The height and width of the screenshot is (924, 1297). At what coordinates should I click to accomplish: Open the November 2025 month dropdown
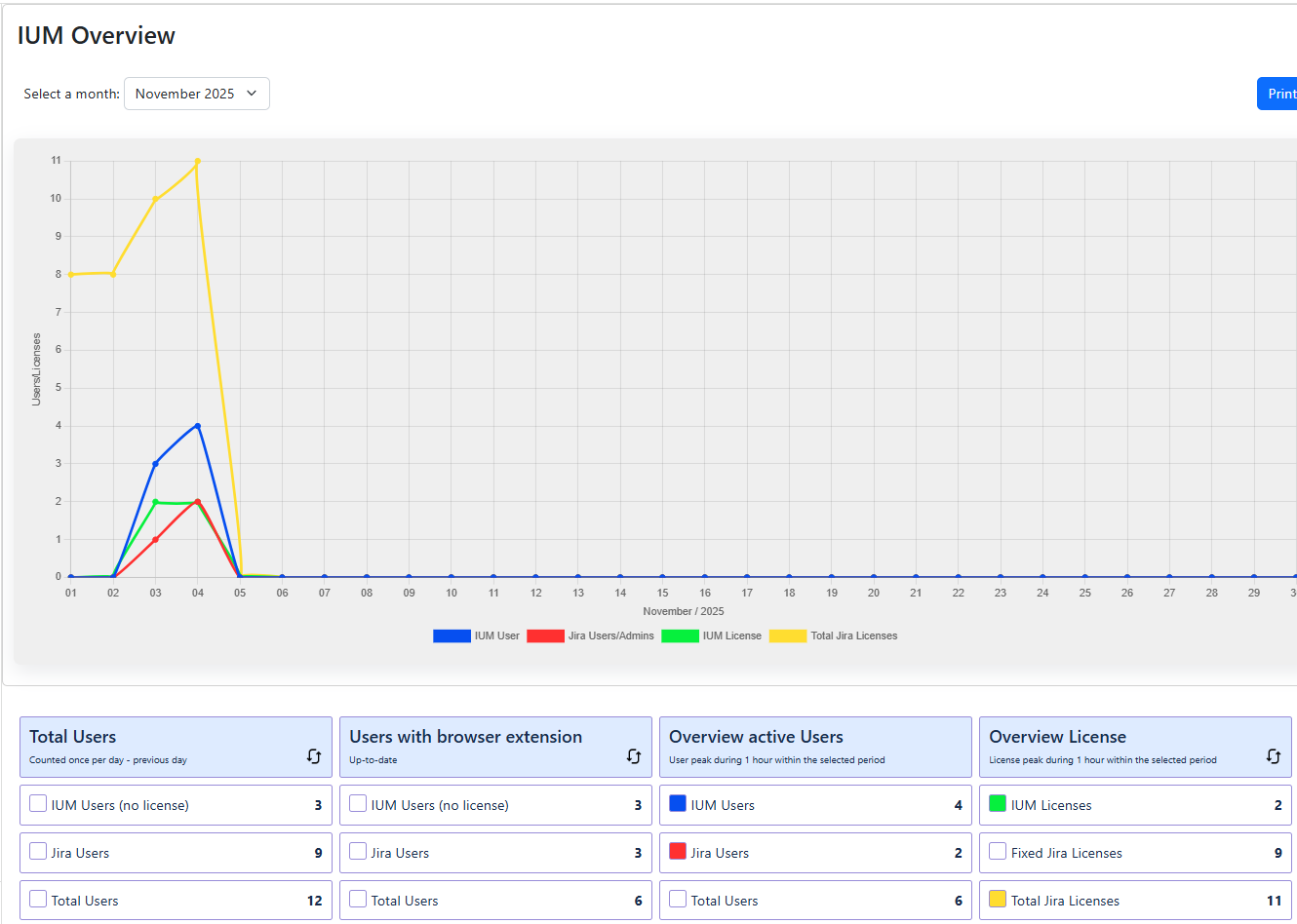coord(196,94)
